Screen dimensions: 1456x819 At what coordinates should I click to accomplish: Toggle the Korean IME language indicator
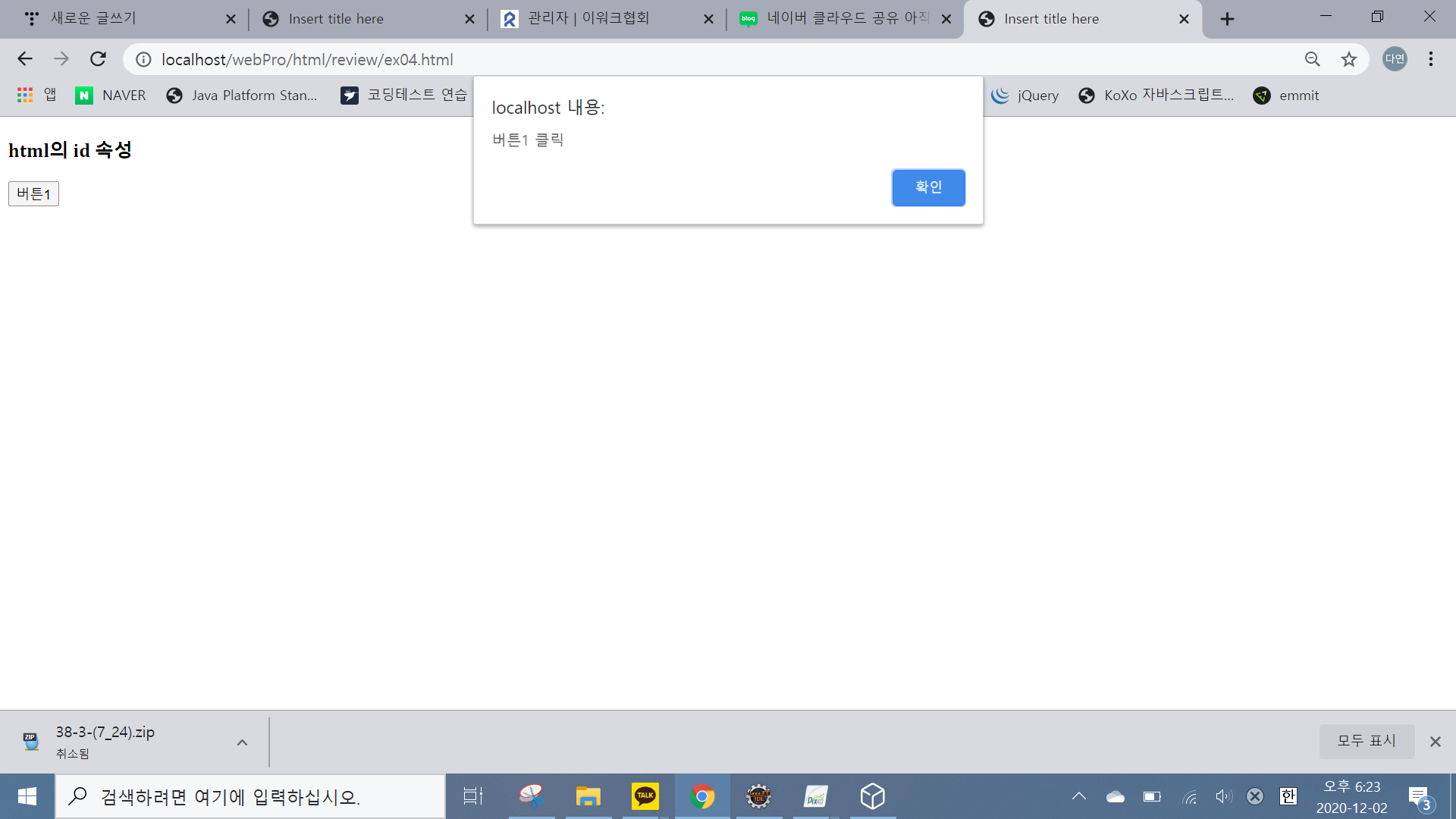click(x=1288, y=796)
